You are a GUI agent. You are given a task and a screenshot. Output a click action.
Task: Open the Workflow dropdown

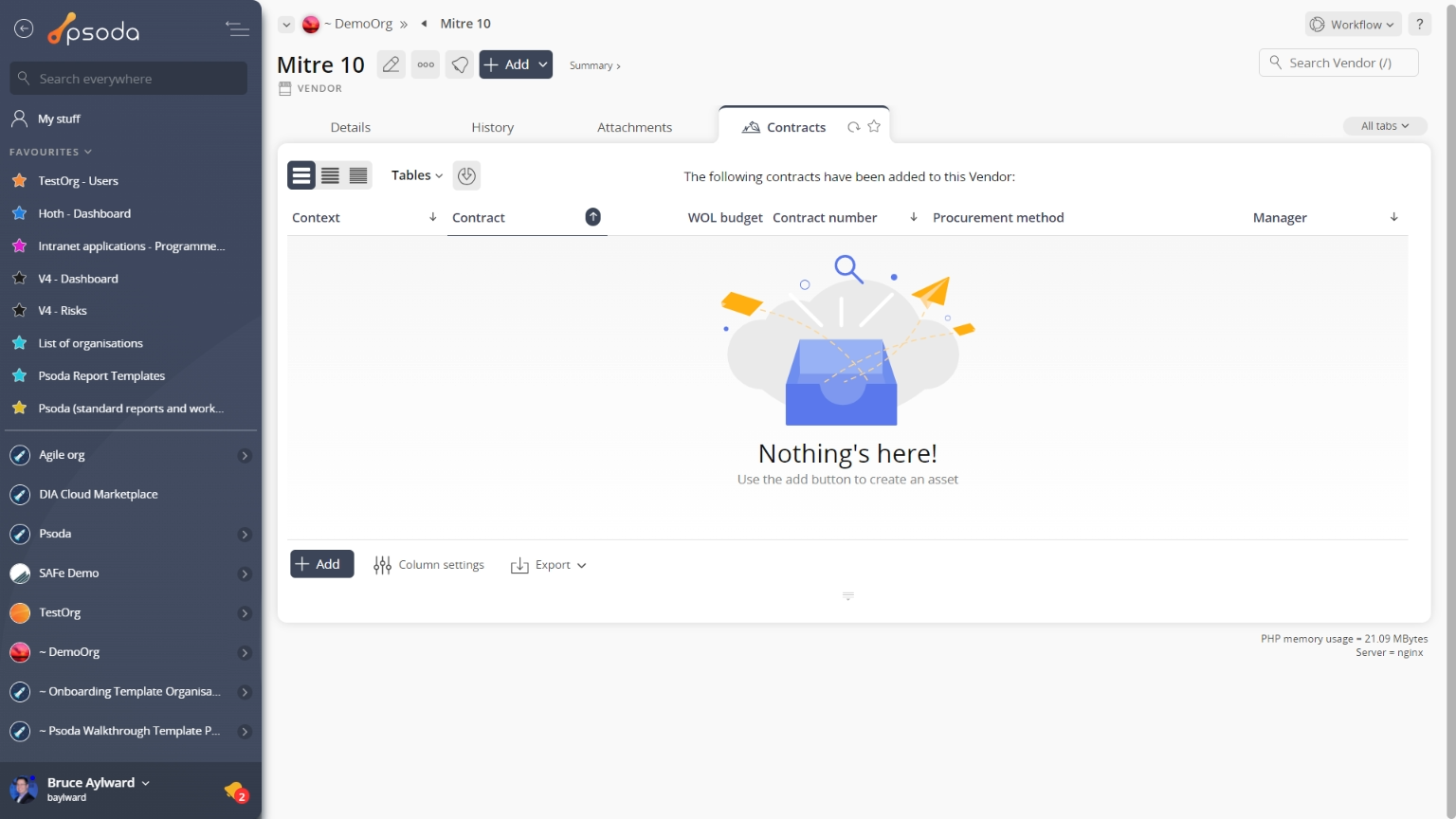pos(1353,25)
